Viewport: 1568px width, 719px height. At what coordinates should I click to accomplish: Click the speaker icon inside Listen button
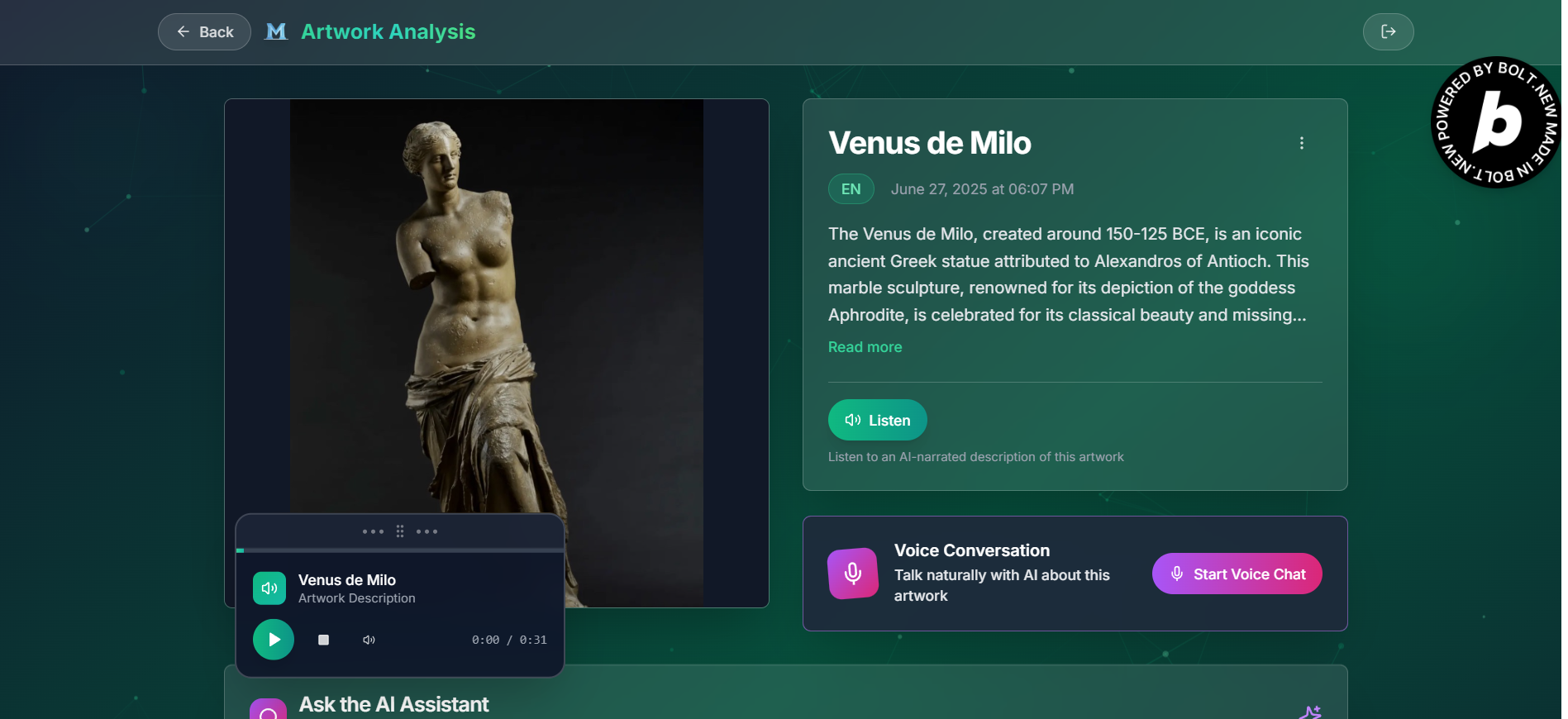[852, 420]
